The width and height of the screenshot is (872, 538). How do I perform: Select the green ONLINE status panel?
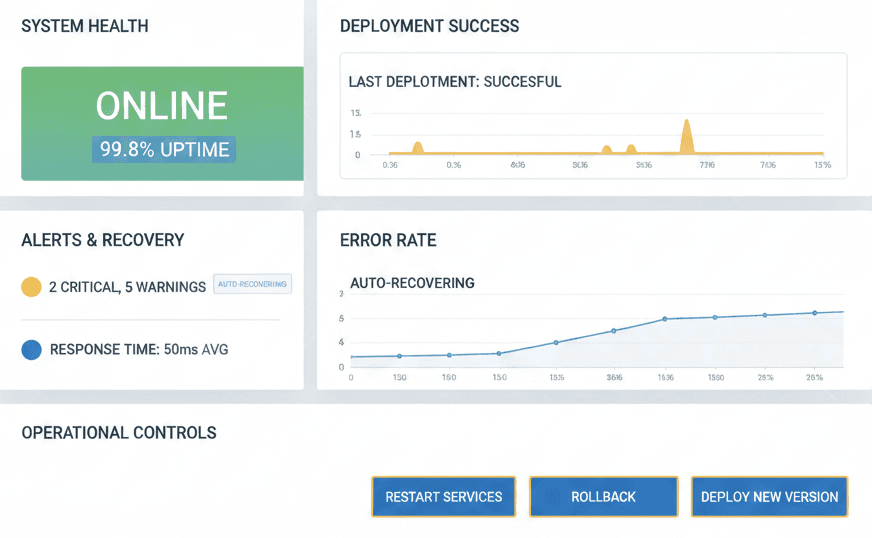[162, 123]
